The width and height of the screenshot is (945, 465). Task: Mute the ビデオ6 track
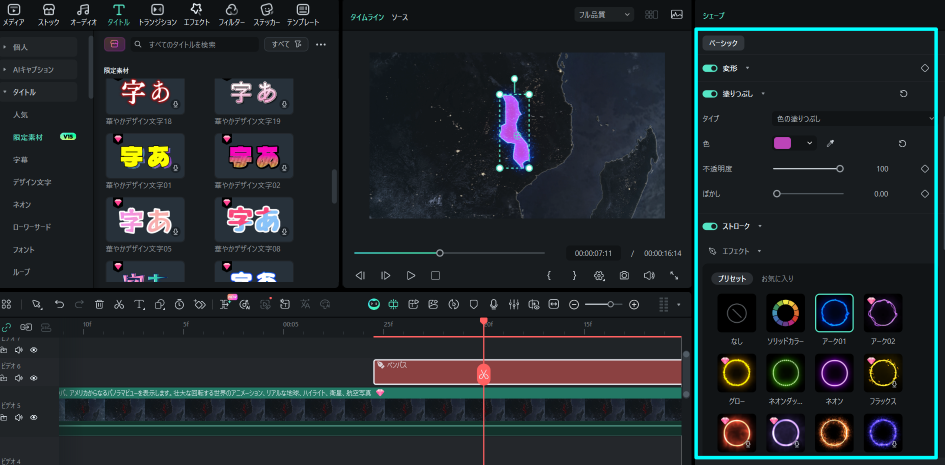click(x=19, y=378)
